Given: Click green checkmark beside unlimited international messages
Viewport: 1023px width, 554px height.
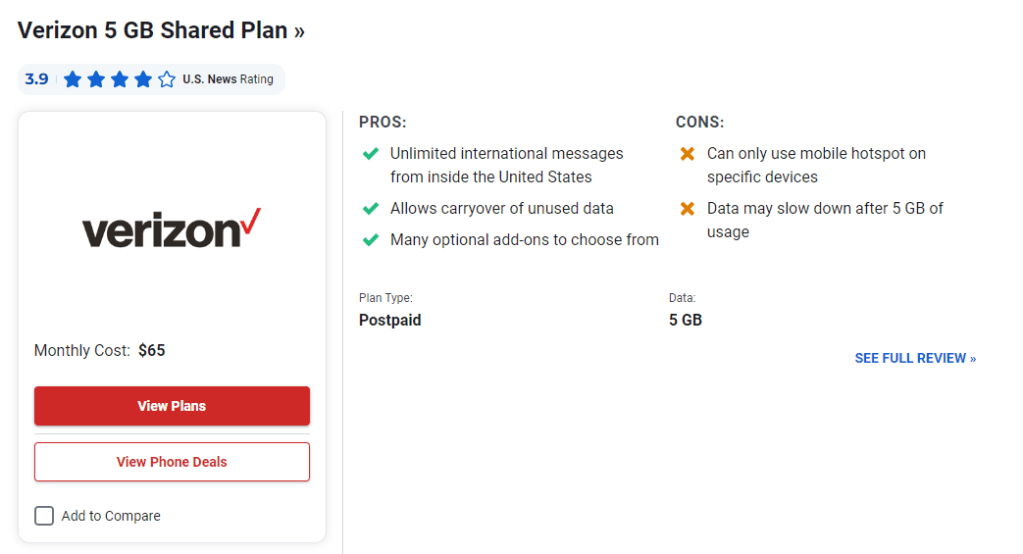Looking at the screenshot, I should (x=371, y=154).
